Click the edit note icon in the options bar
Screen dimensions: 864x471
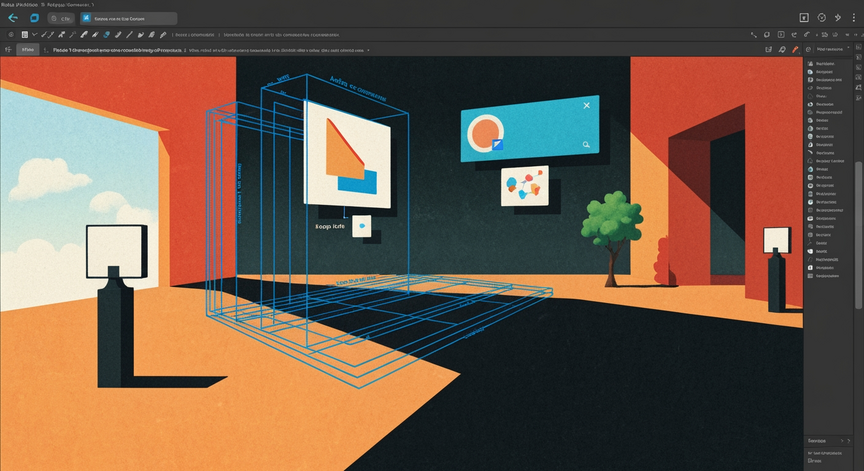click(769, 50)
